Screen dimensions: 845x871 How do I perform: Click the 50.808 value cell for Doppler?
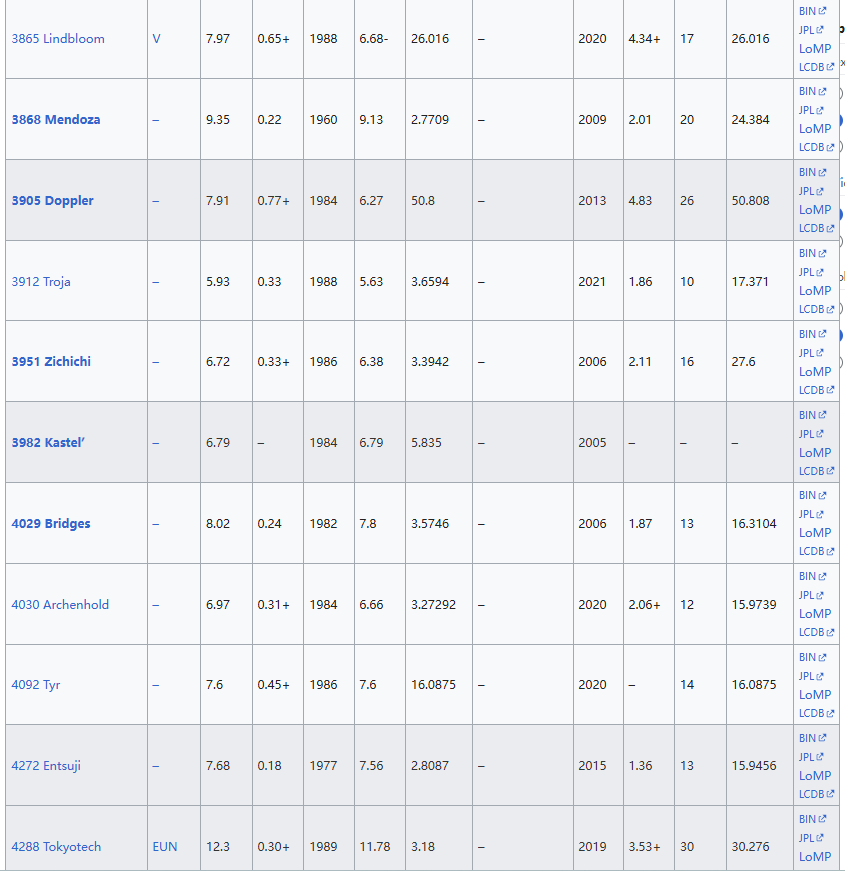tap(750, 201)
